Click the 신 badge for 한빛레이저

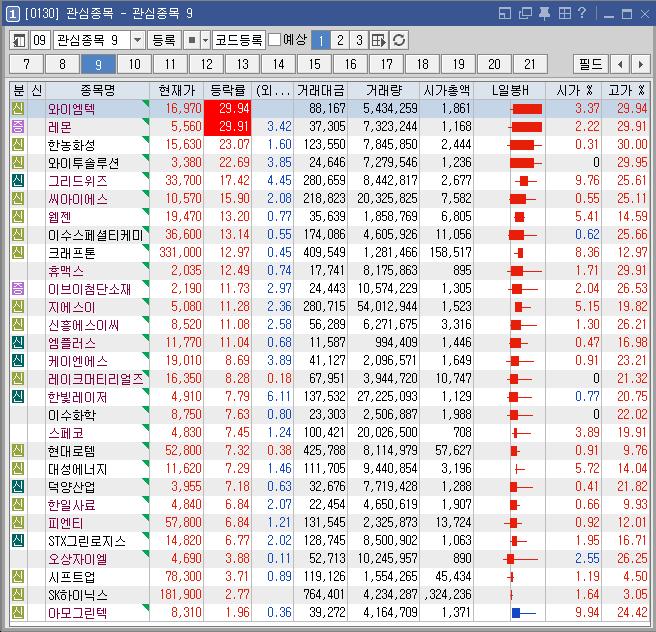[x=18, y=397]
